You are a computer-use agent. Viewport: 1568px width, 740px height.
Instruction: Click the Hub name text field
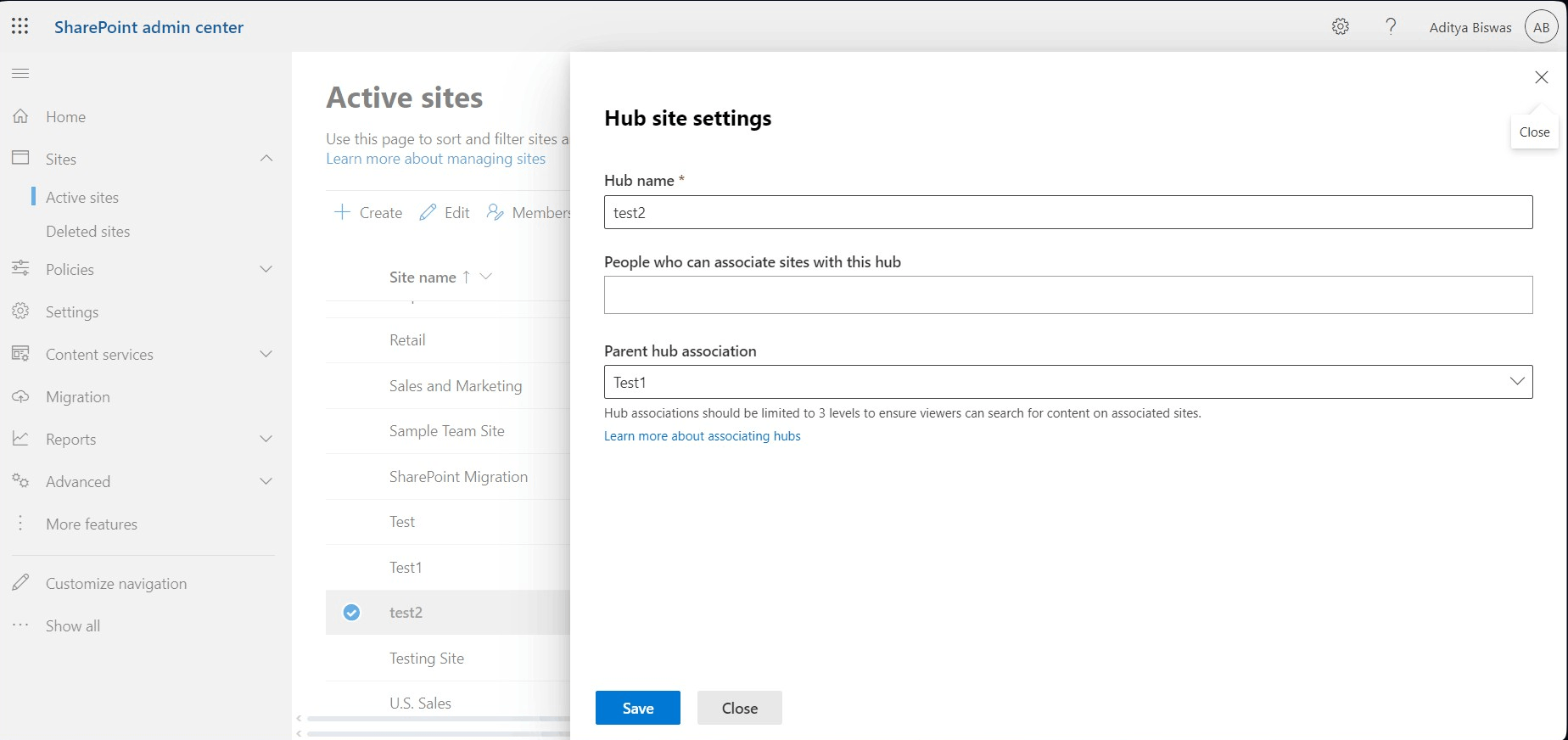click(x=1067, y=212)
